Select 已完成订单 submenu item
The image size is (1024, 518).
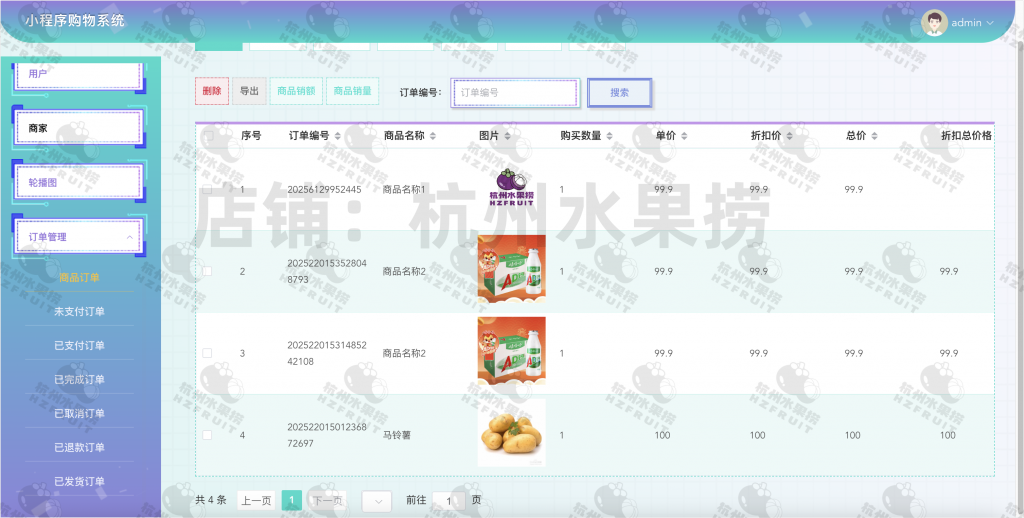coord(79,380)
